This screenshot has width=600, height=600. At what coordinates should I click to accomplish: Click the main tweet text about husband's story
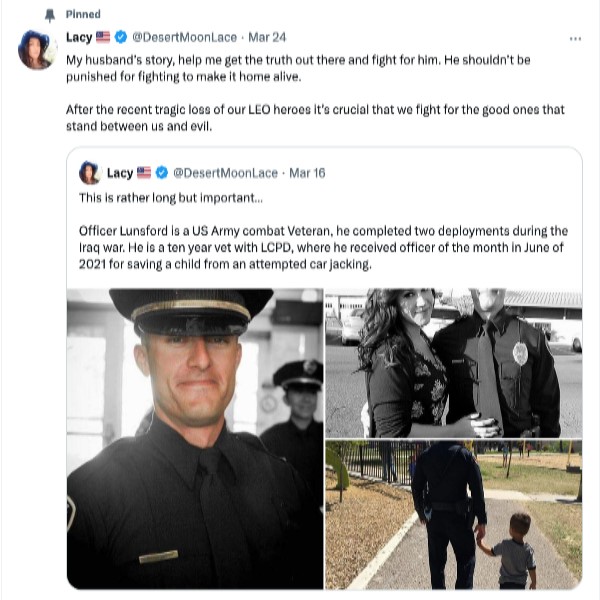tap(315, 93)
